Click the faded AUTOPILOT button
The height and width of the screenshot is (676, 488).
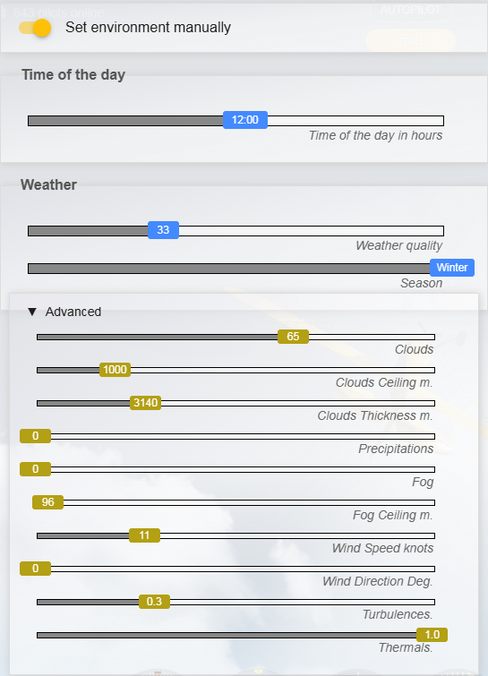(x=411, y=9)
